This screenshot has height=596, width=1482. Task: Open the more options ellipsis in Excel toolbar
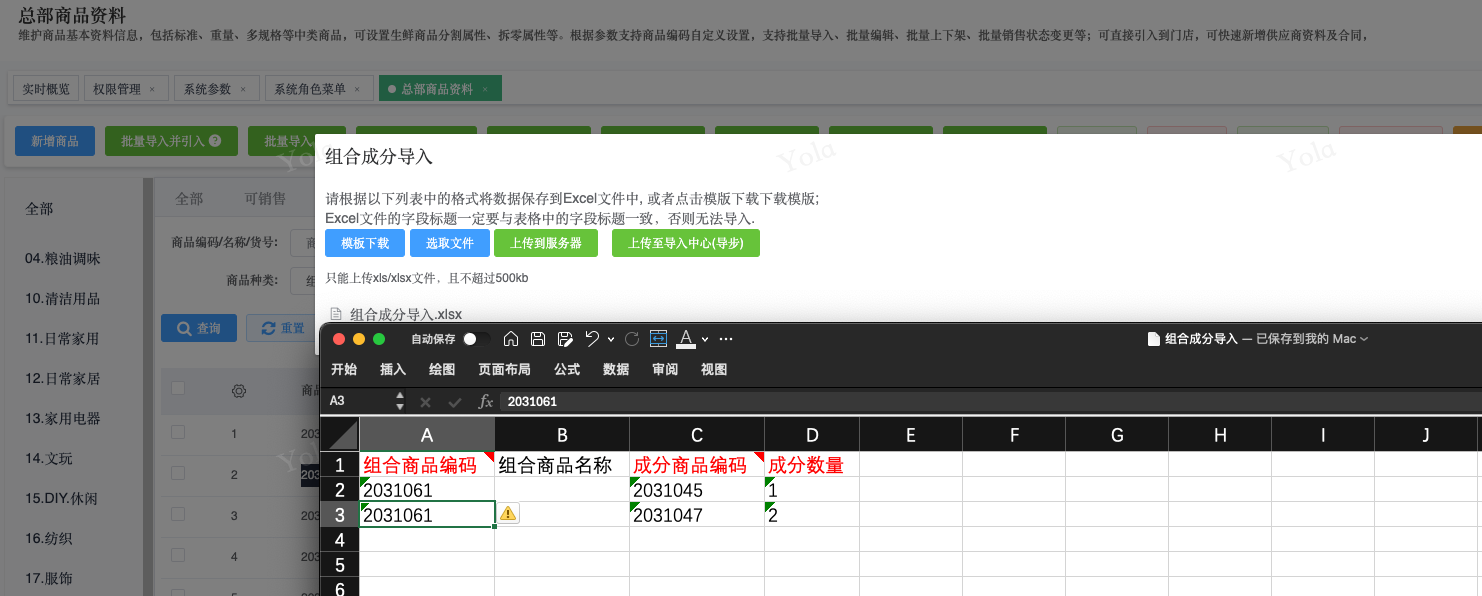point(726,339)
